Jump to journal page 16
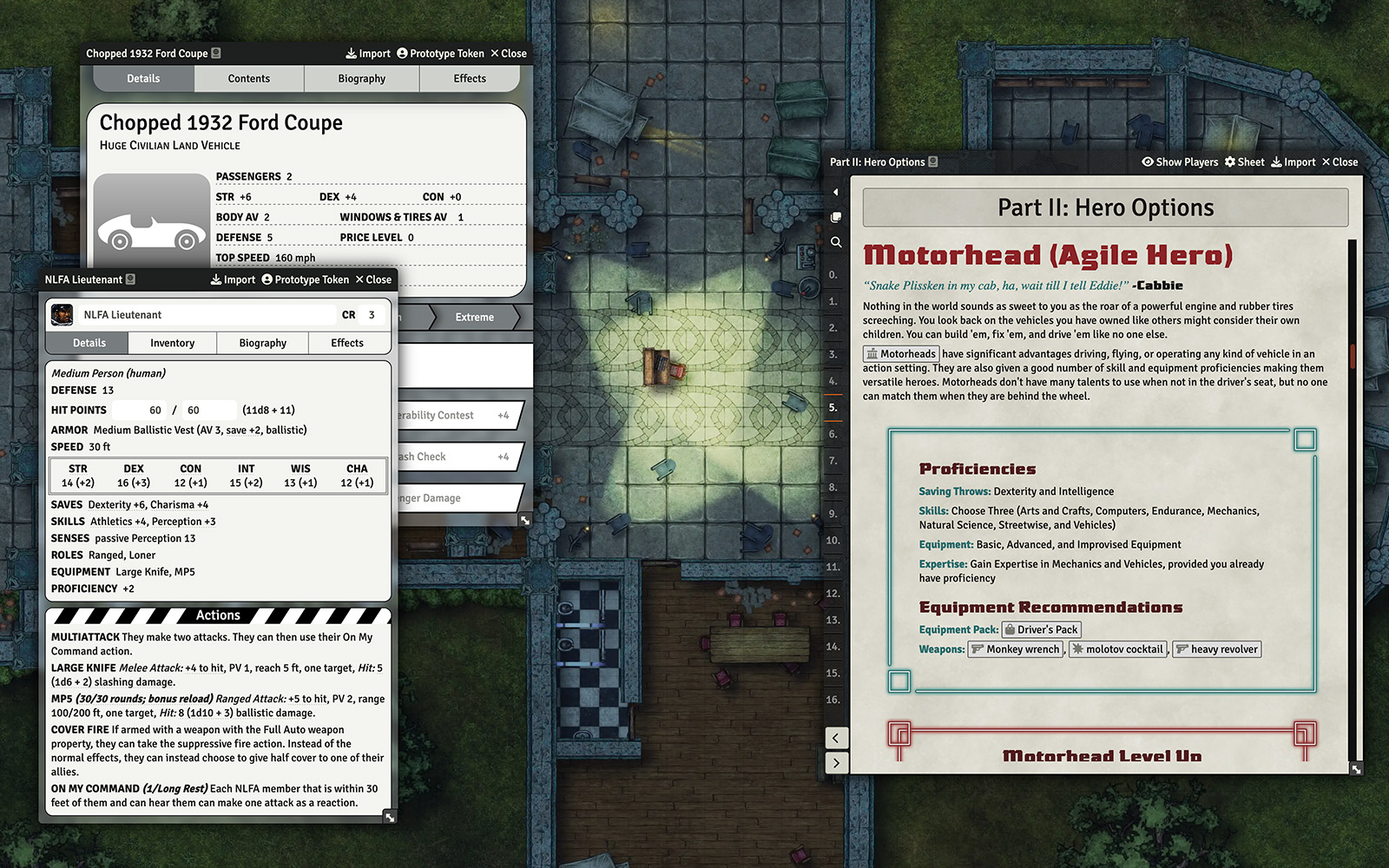Viewport: 1389px width, 868px height. click(x=833, y=700)
